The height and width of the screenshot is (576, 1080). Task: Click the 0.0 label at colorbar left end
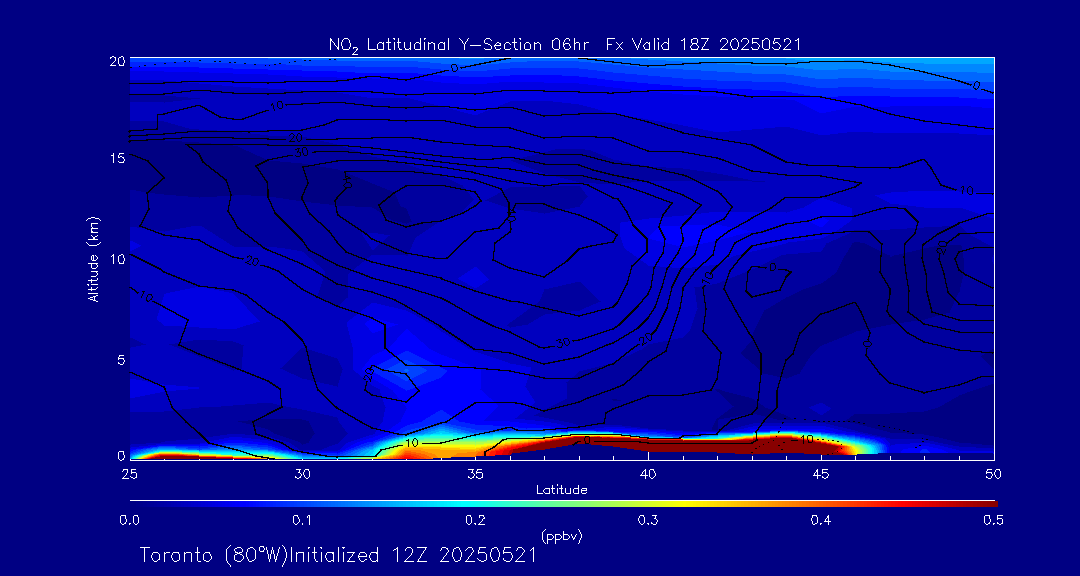click(129, 520)
